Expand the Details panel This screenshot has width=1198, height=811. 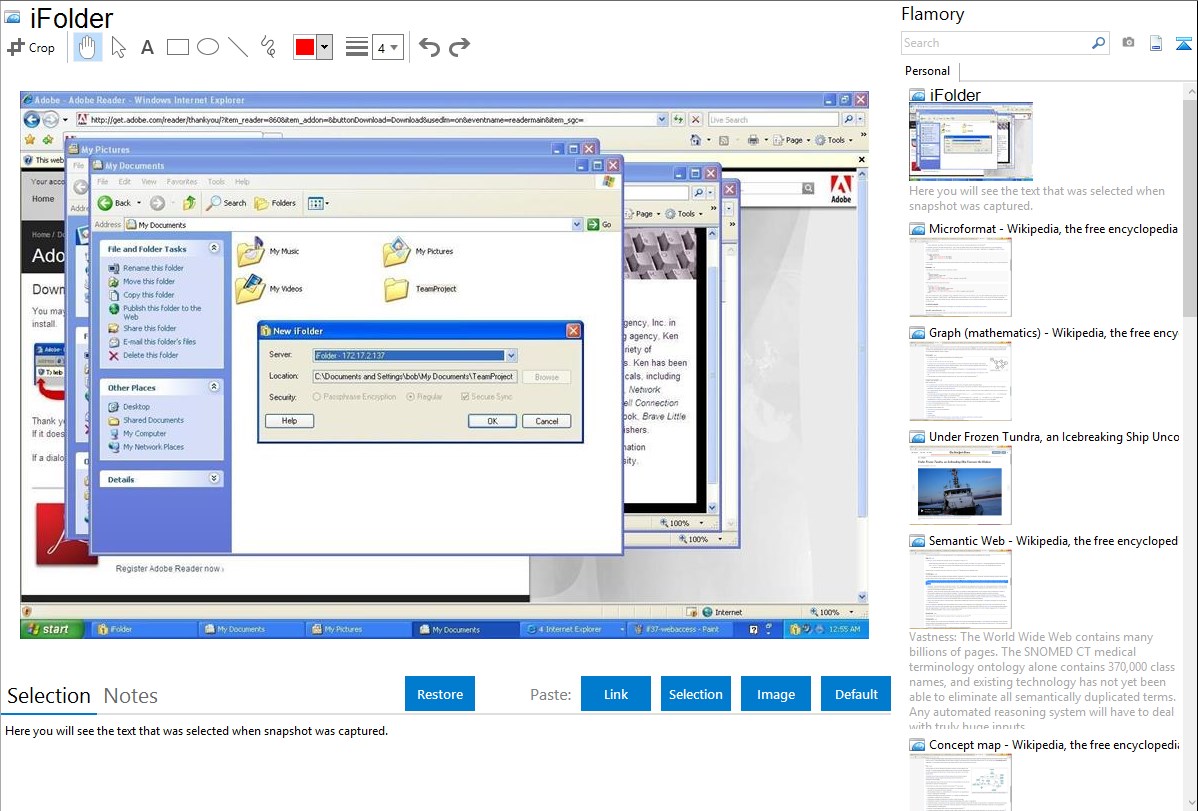tap(214, 478)
